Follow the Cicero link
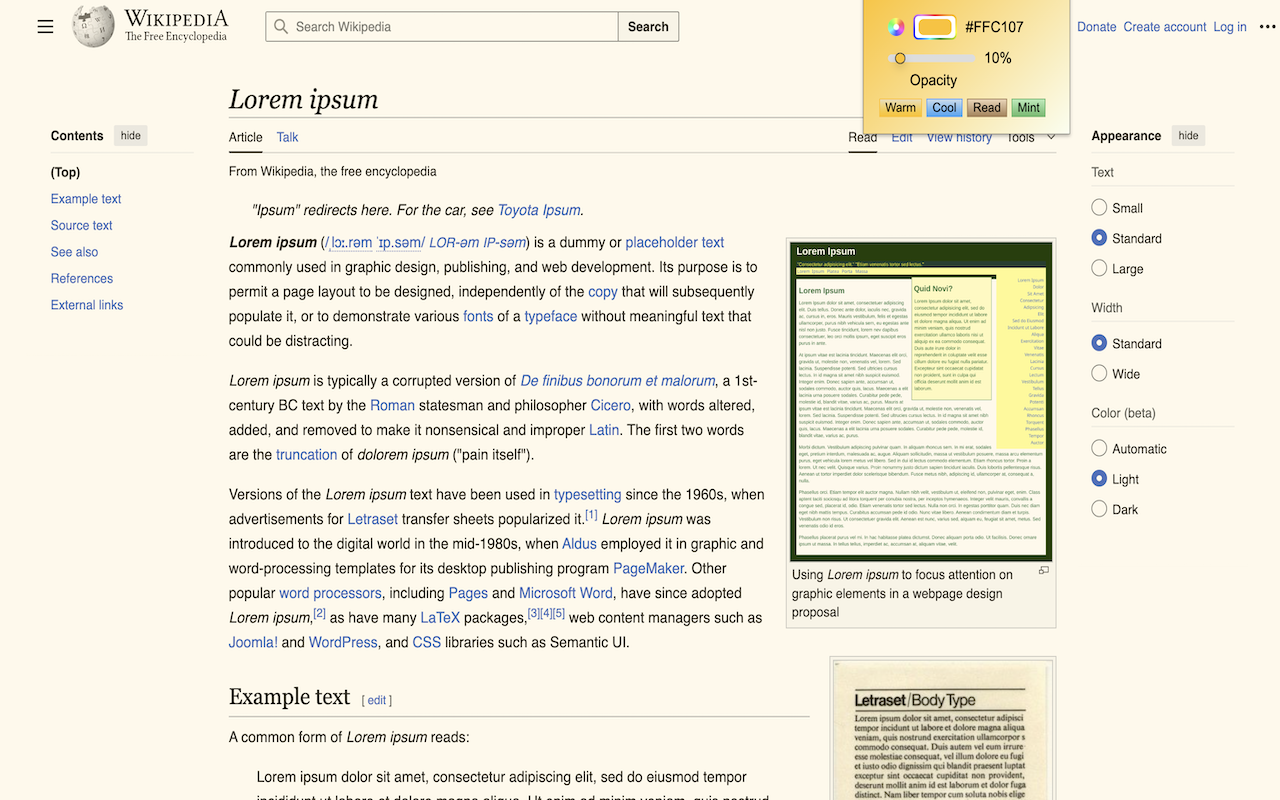This screenshot has width=1280, height=800. 611,405
